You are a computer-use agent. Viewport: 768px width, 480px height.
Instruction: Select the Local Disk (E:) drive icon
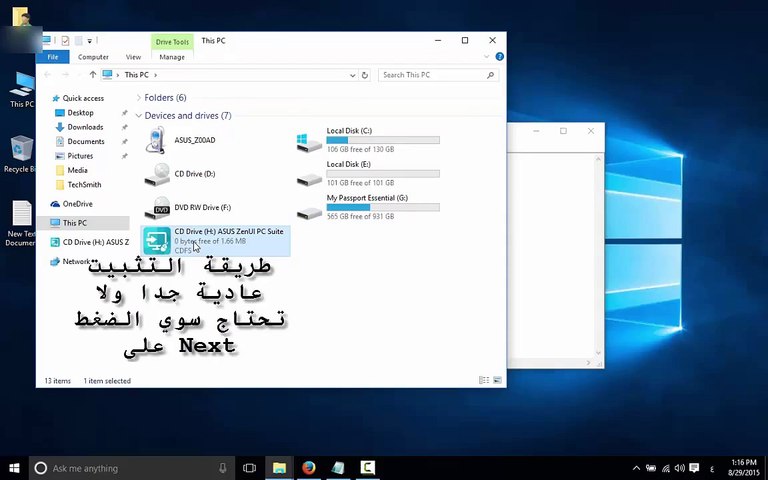(x=309, y=180)
